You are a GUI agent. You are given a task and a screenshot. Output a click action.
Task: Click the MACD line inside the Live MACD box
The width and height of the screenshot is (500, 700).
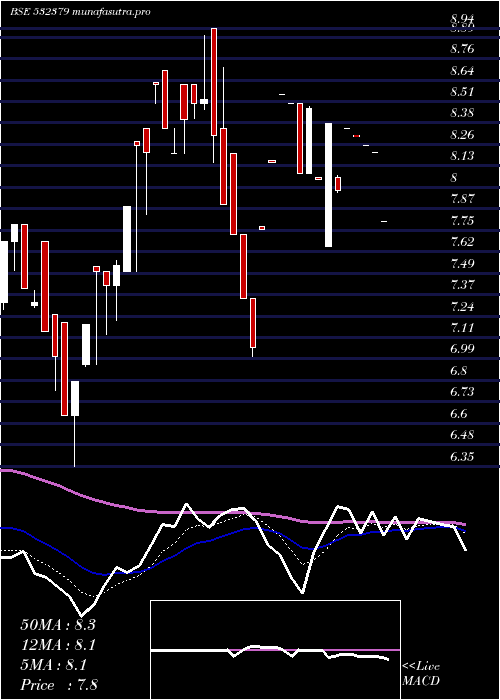pos(270,652)
